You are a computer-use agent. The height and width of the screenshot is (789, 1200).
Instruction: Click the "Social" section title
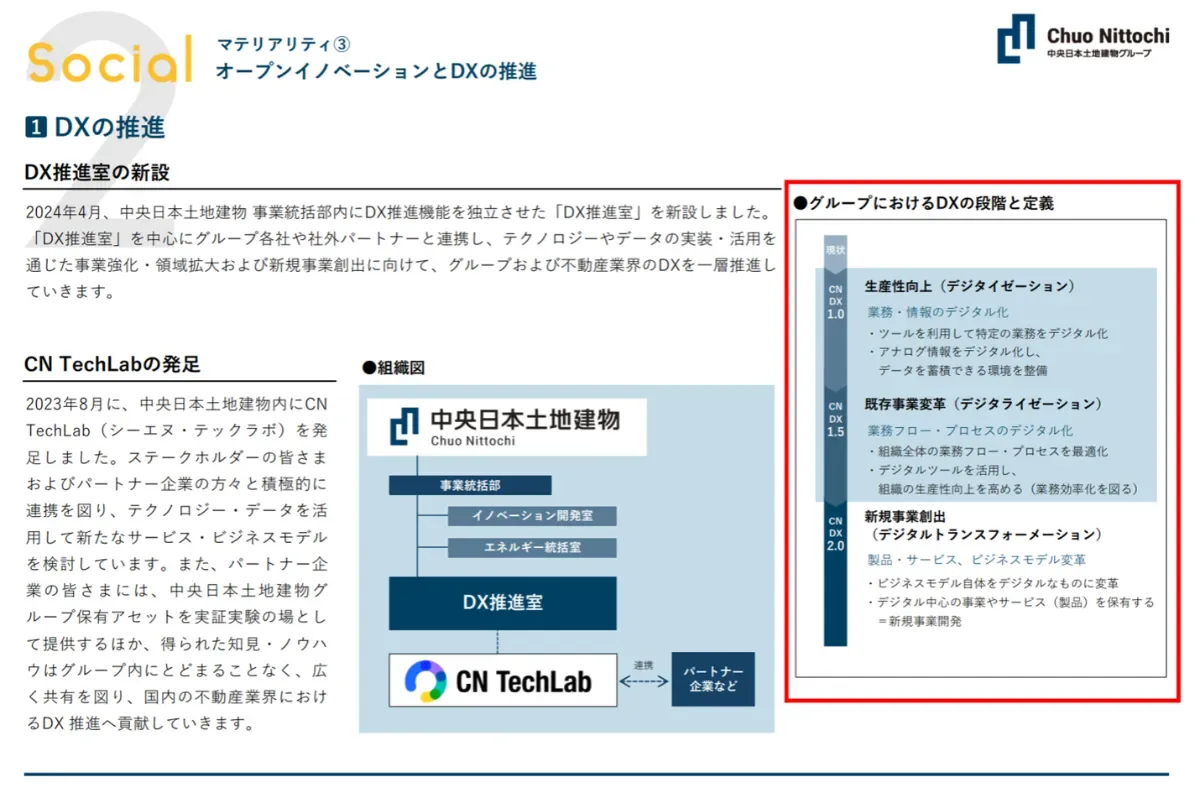tap(109, 60)
